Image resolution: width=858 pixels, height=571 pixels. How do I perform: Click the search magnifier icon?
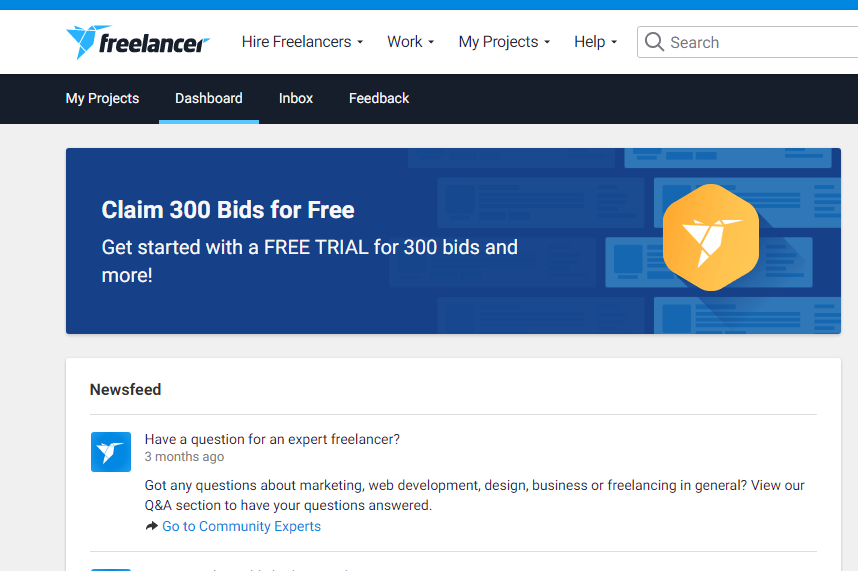[654, 42]
